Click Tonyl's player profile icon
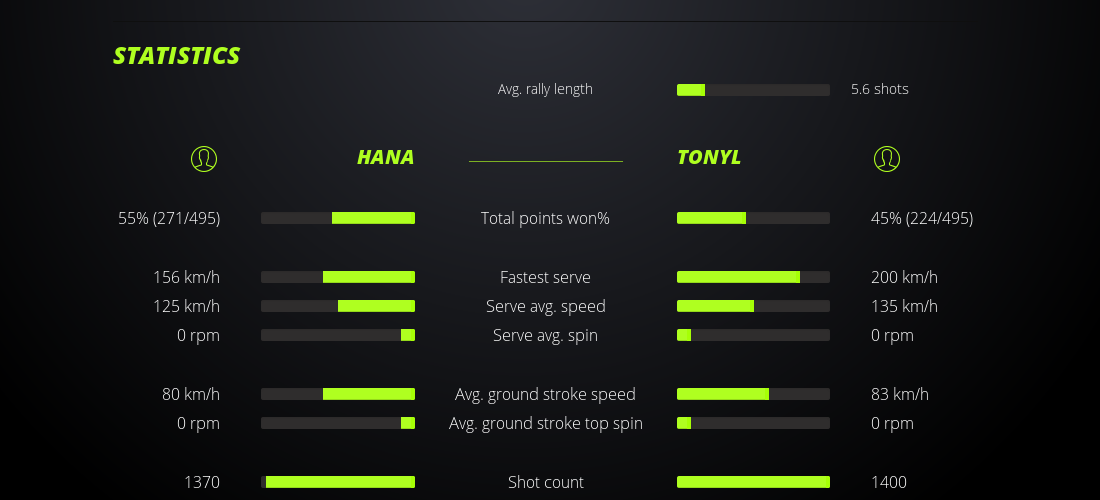 pos(887,158)
